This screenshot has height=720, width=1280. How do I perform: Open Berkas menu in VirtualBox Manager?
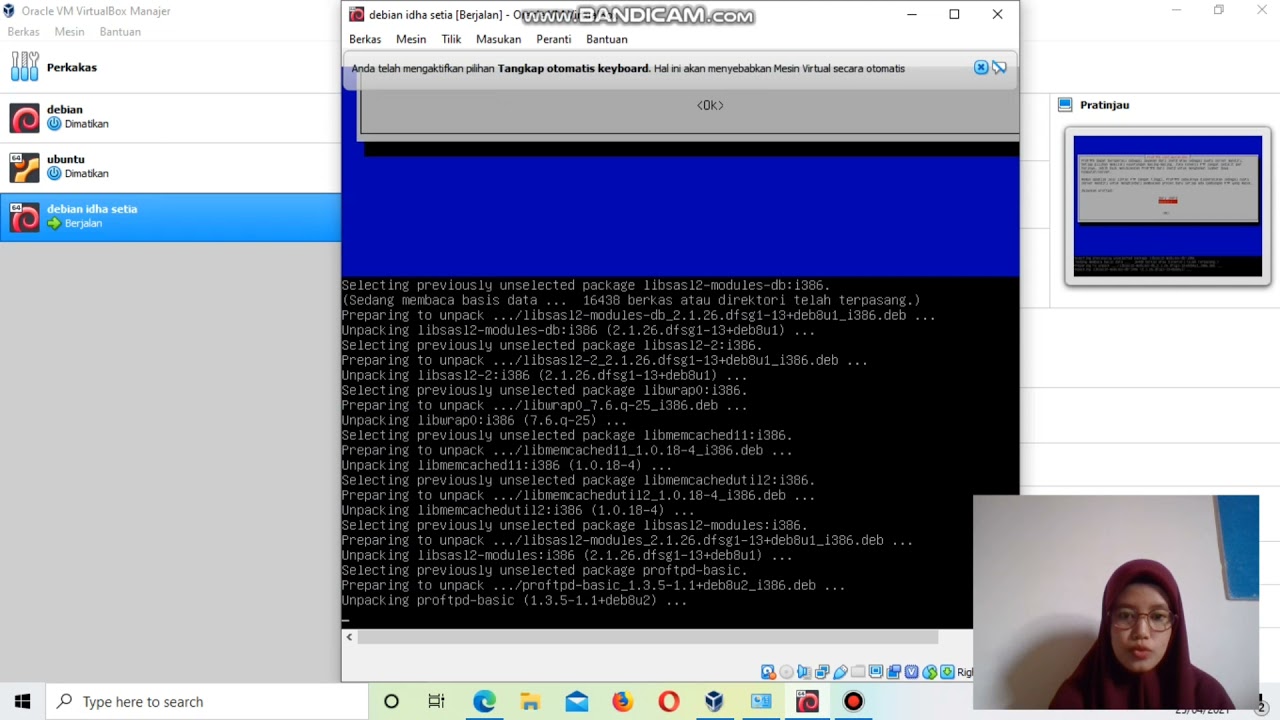pos(24,32)
